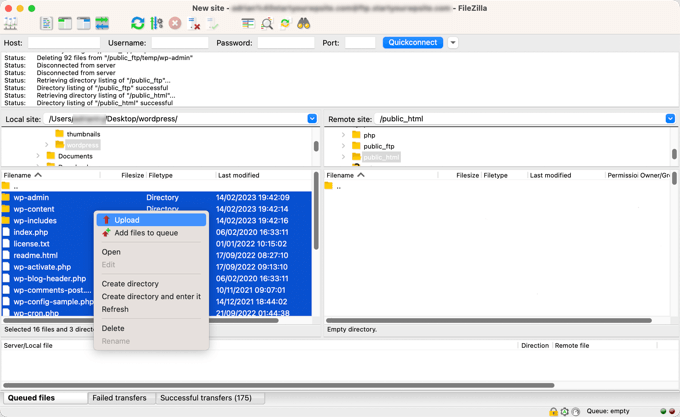
Task: Switch to Failed transfers tab
Action: 119,398
